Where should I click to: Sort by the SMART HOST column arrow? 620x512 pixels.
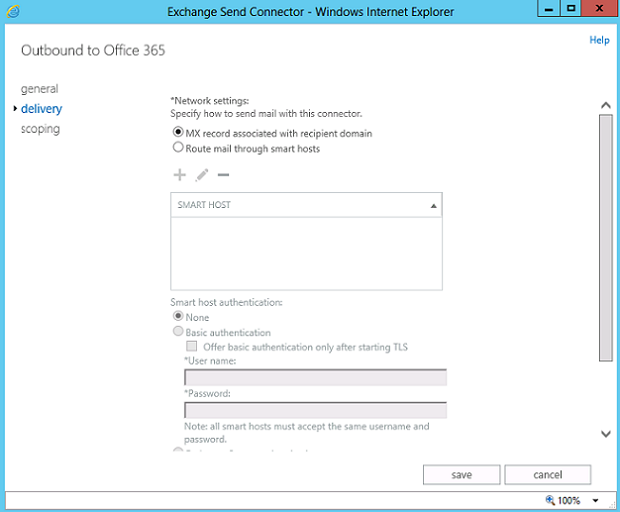click(x=433, y=206)
